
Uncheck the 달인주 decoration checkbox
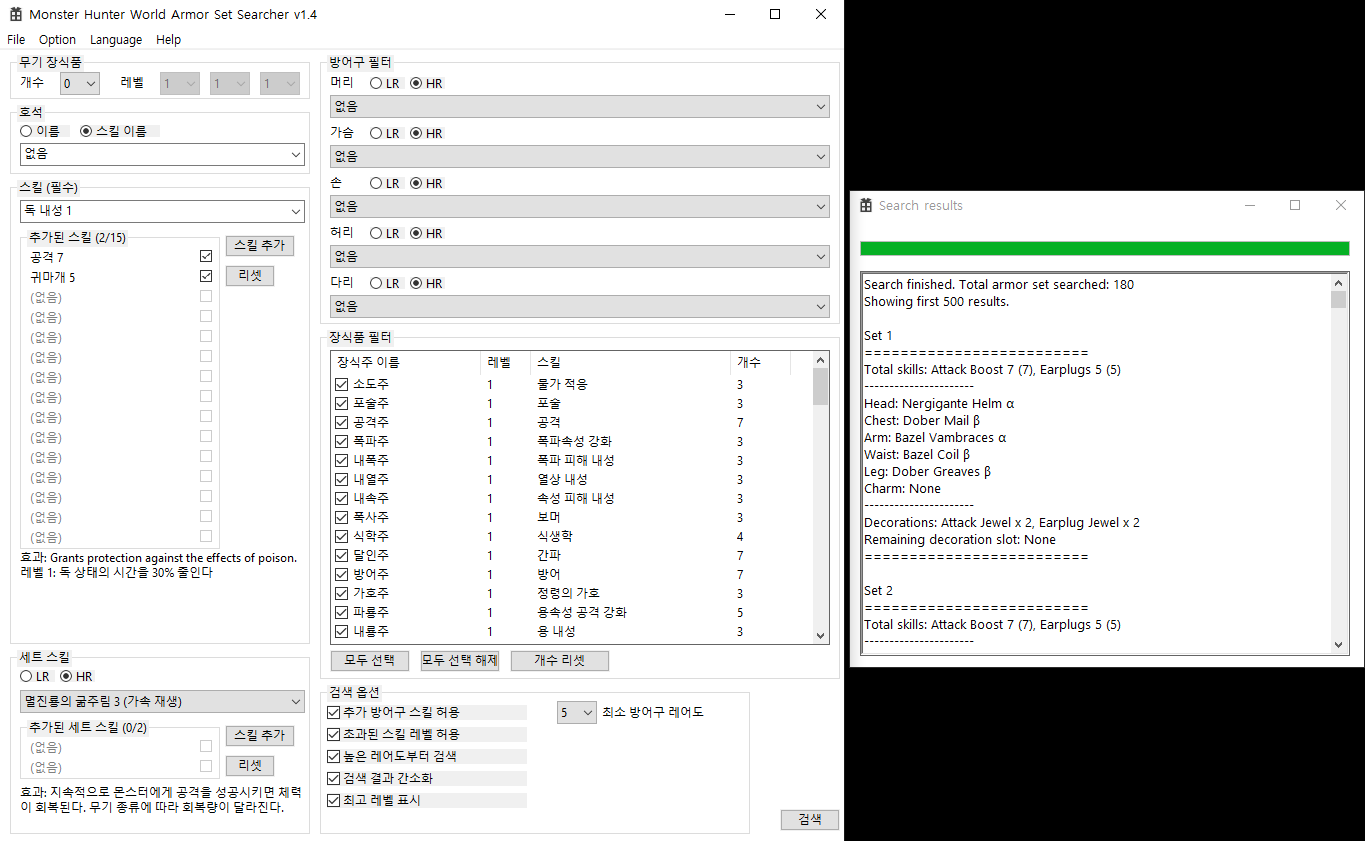tap(341, 555)
